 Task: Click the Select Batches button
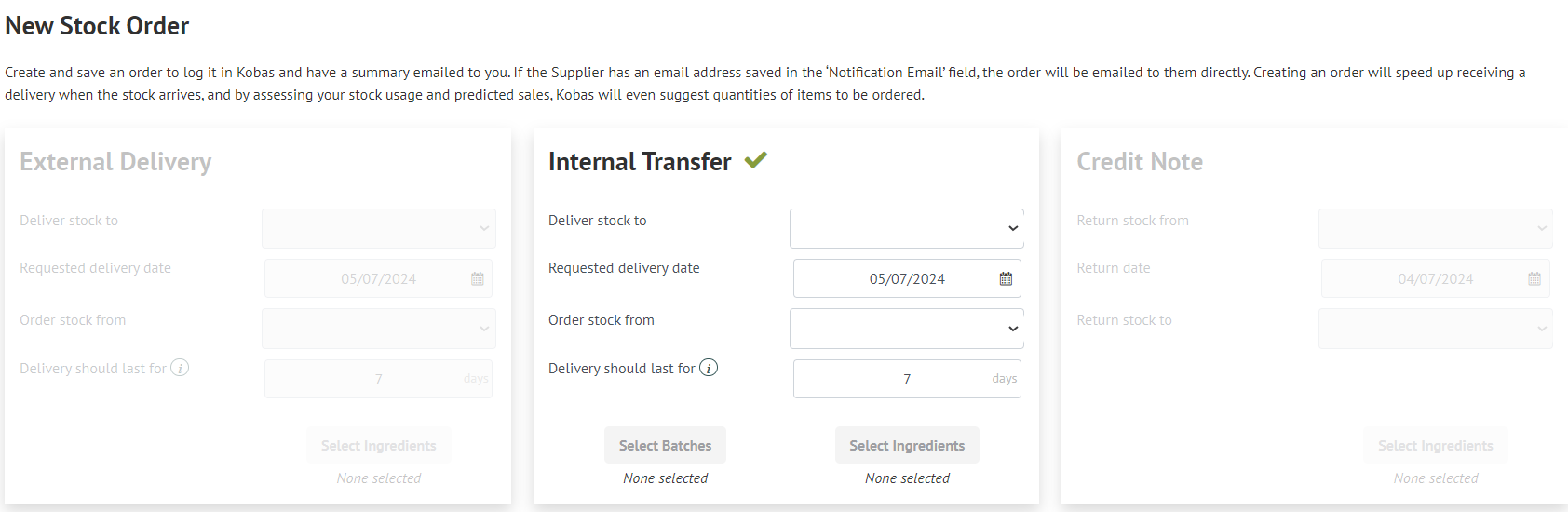pyautogui.click(x=665, y=446)
